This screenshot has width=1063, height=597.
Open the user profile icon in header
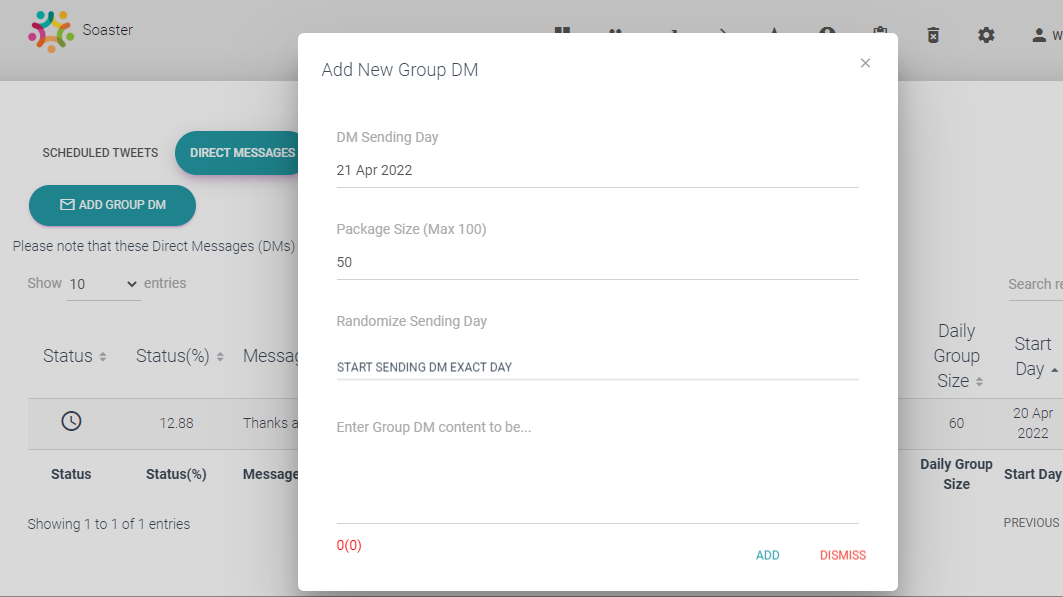pyautogui.click(x=1039, y=35)
